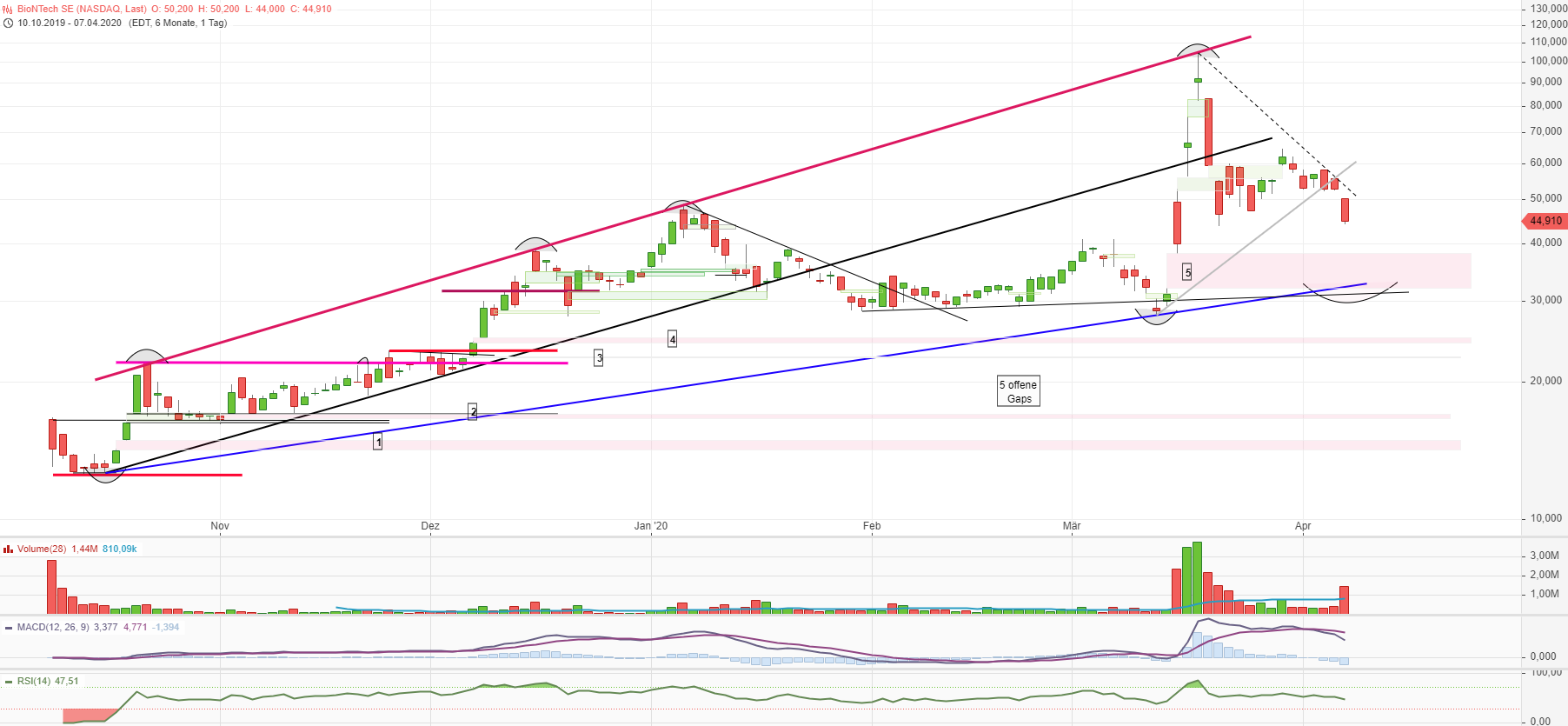The width and height of the screenshot is (1568, 726).
Task: Click the Mär label on the time axis
Action: (1072, 526)
